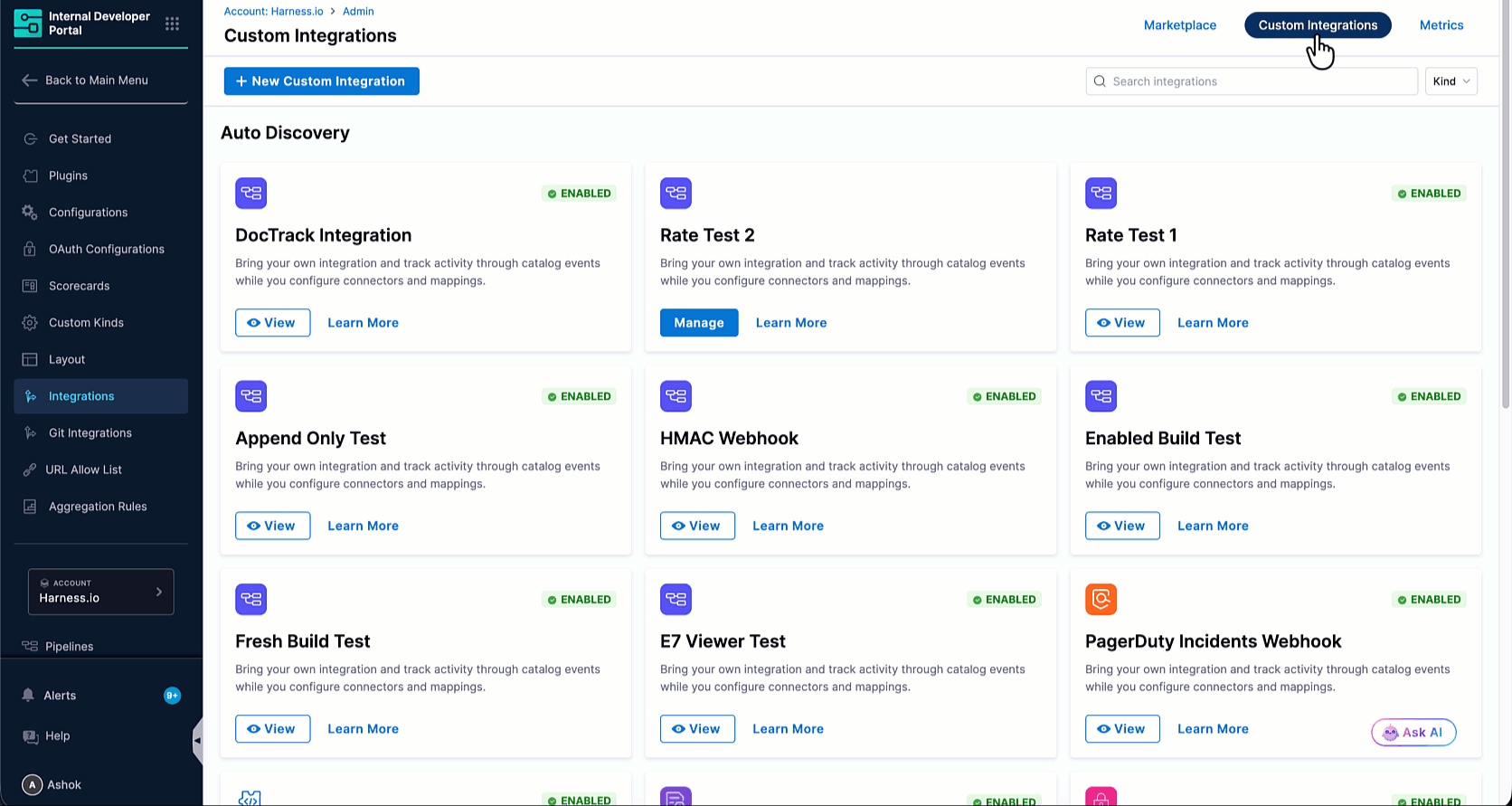Click the Search integrations field
This screenshot has width=1512, height=806.
(x=1252, y=81)
